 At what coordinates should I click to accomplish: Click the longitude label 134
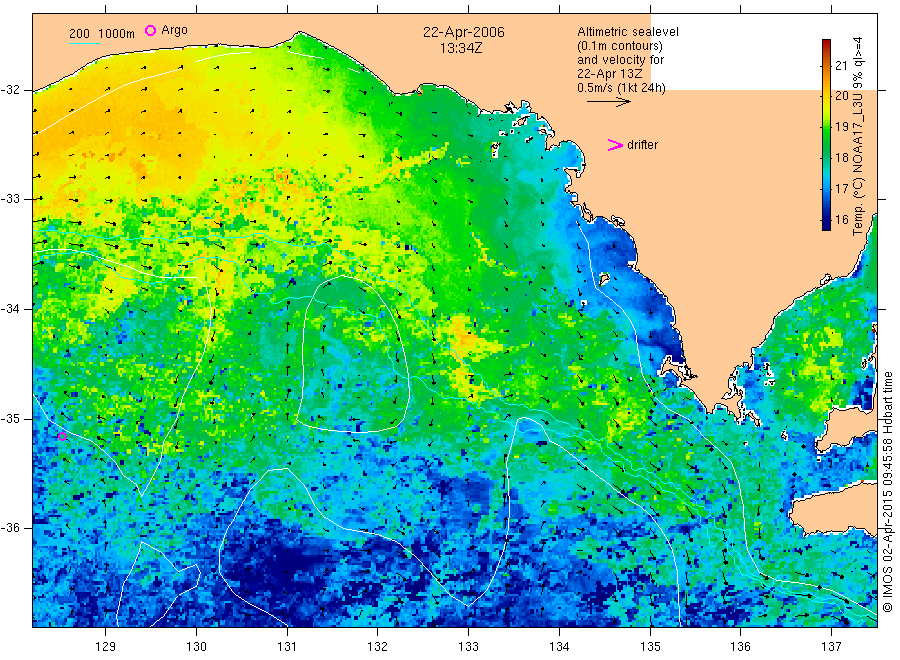point(559,647)
